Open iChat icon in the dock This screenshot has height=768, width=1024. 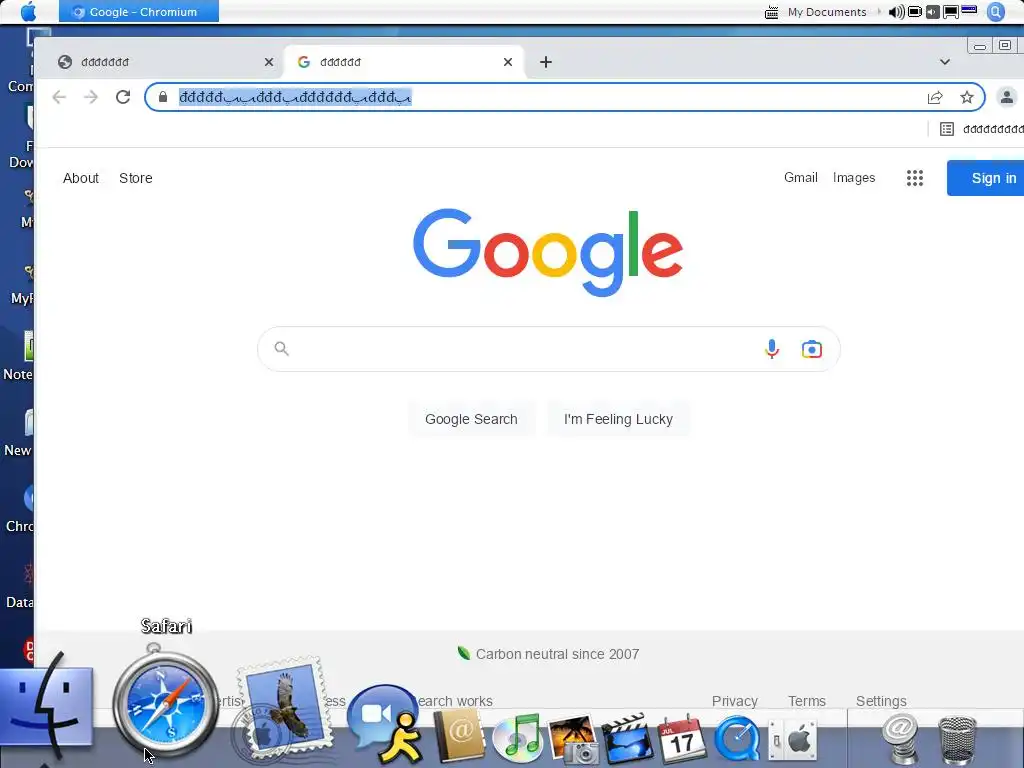click(x=385, y=725)
